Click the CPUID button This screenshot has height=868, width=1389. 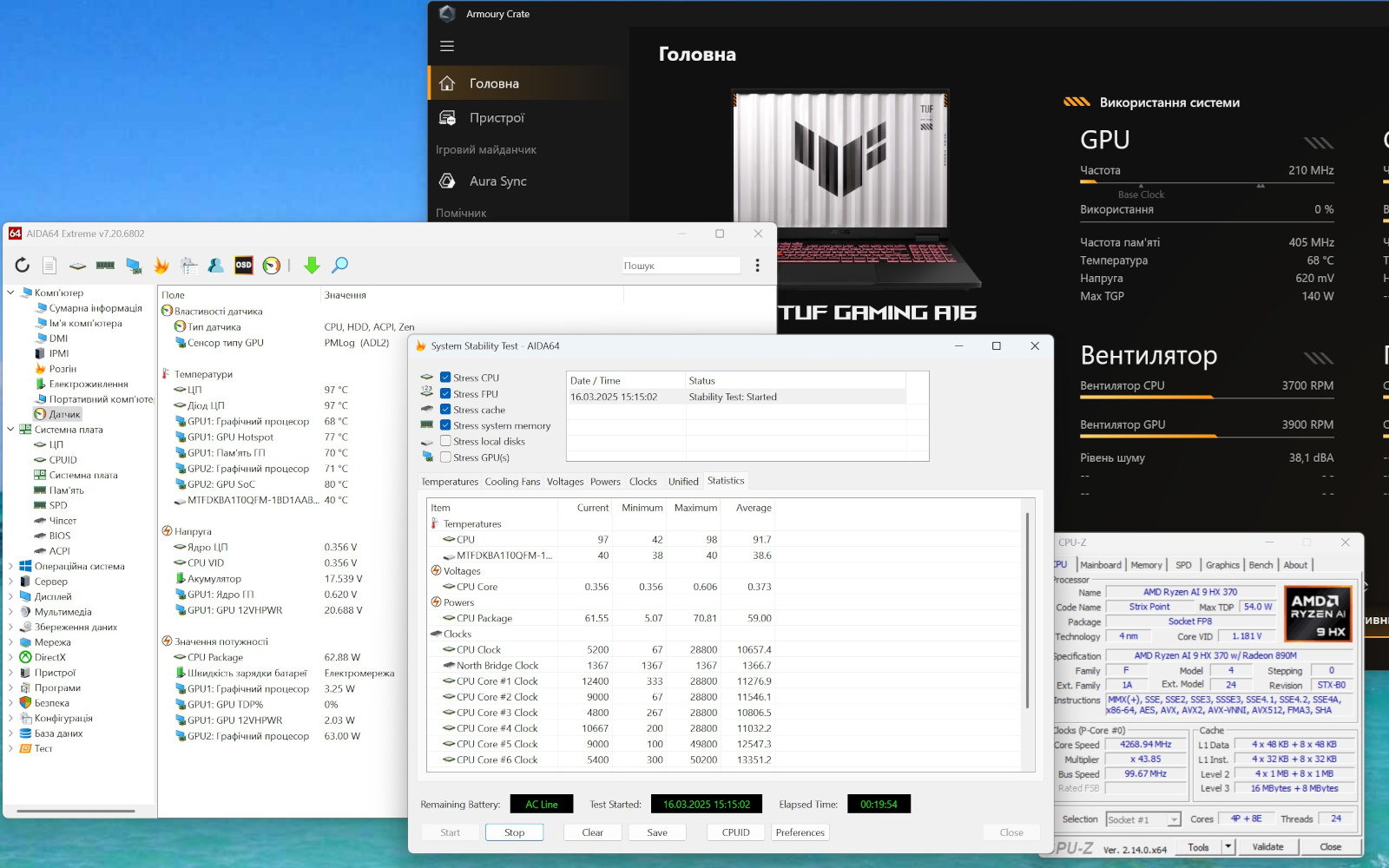[736, 832]
